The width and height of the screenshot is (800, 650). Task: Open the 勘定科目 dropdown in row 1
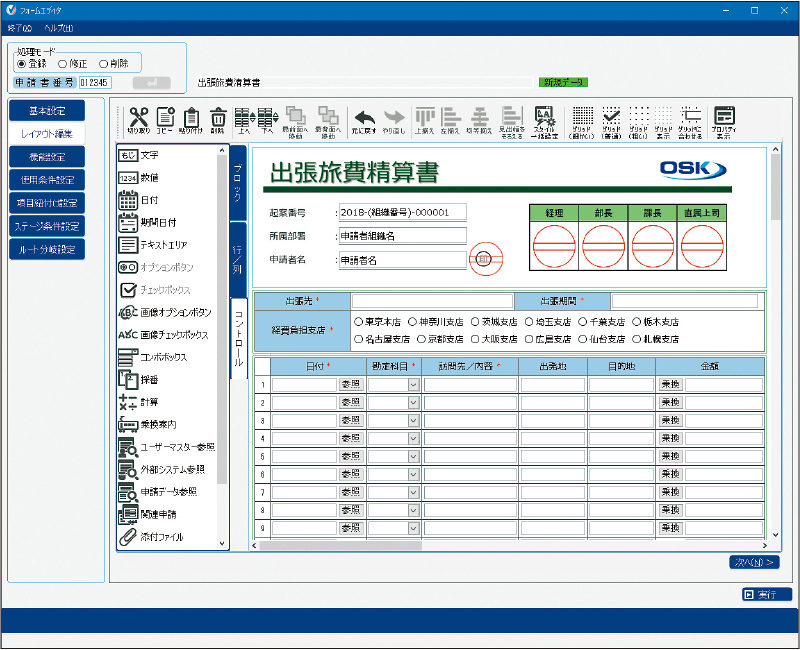coord(413,385)
